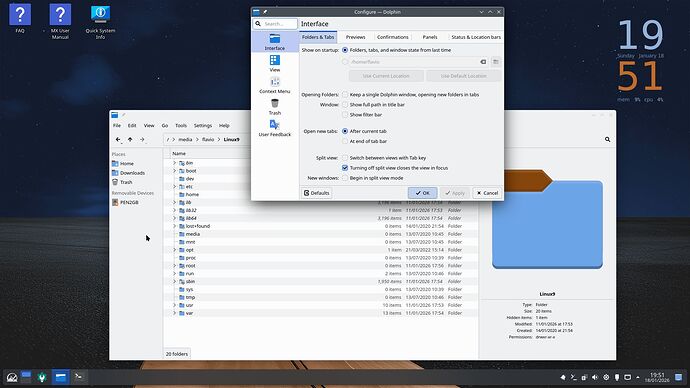The image size is (690, 388).
Task: Open the Trash settings category
Action: coord(275,106)
